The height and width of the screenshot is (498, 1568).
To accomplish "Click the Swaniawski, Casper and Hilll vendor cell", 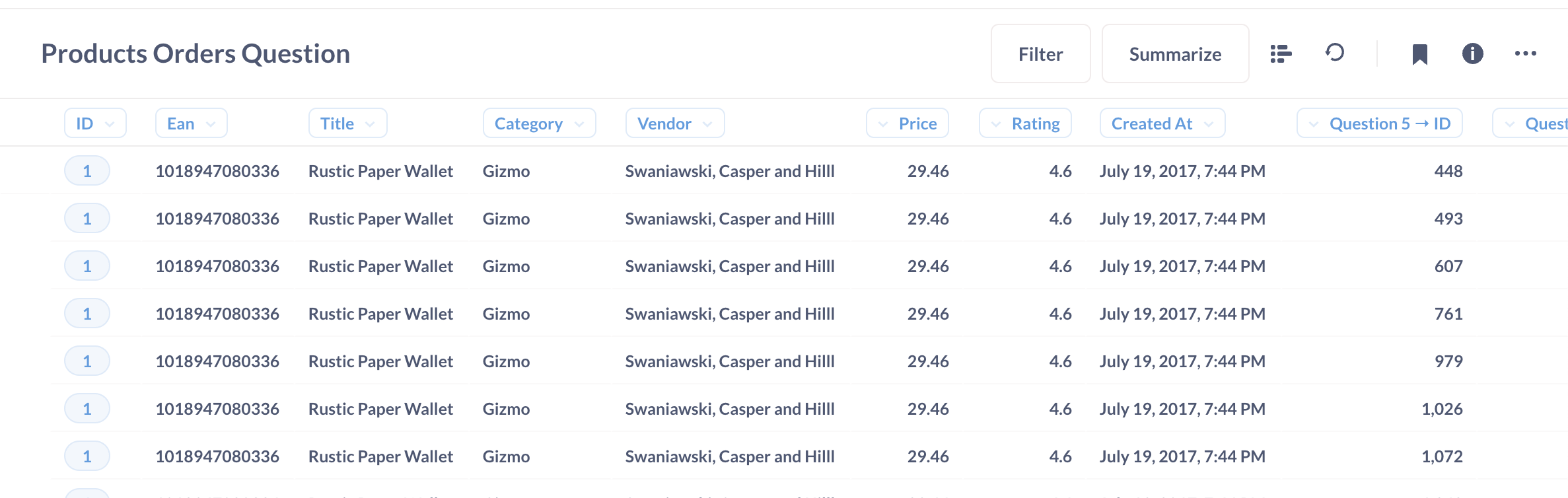I will (729, 170).
